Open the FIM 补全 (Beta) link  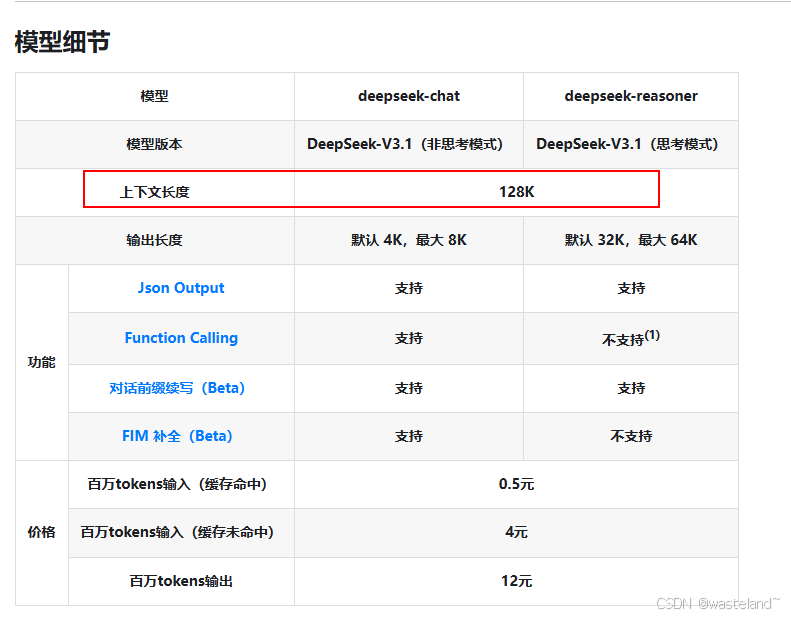(x=177, y=436)
